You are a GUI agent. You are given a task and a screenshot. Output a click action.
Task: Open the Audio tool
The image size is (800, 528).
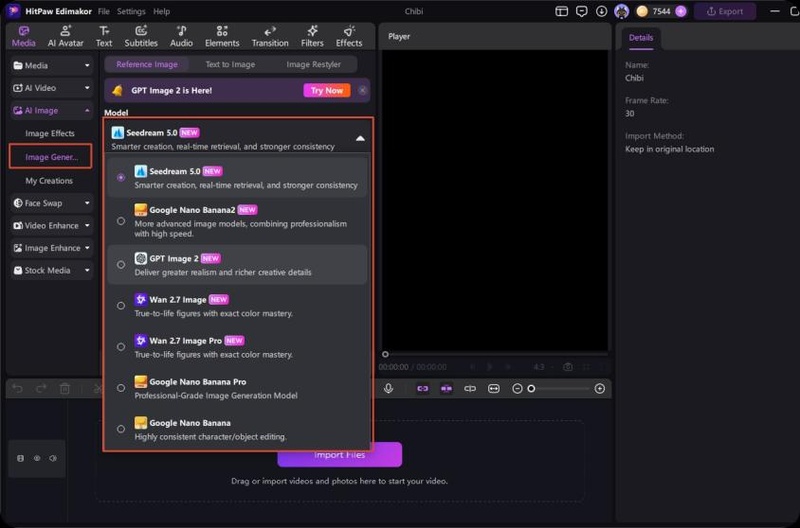tap(181, 37)
